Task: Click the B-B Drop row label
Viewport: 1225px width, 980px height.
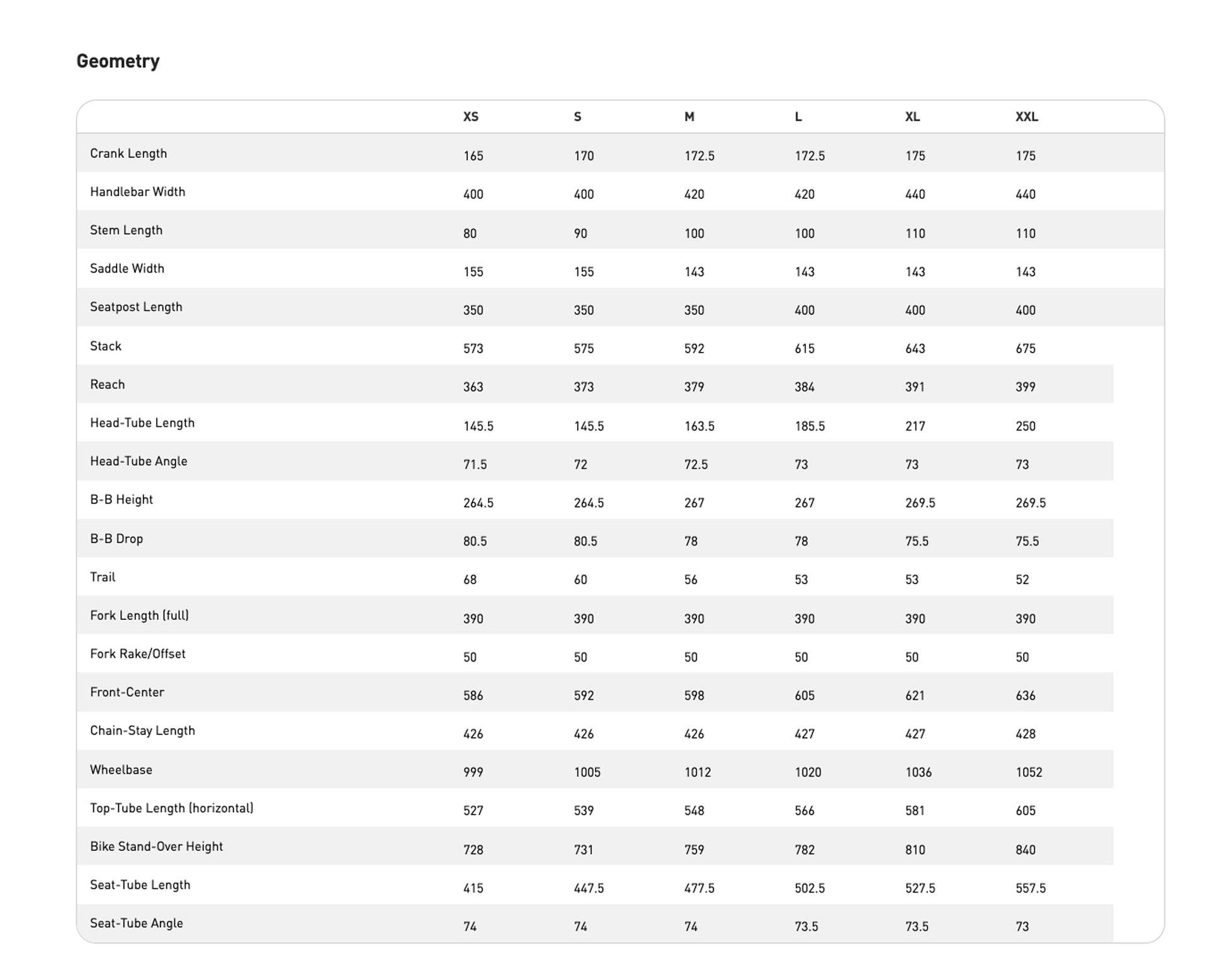Action: (116, 539)
